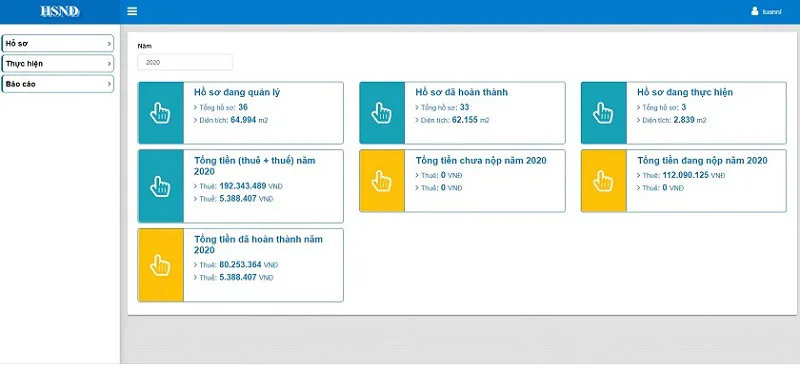
Task: Expand the Thực hiện sidebar menu
Action: click(x=58, y=64)
